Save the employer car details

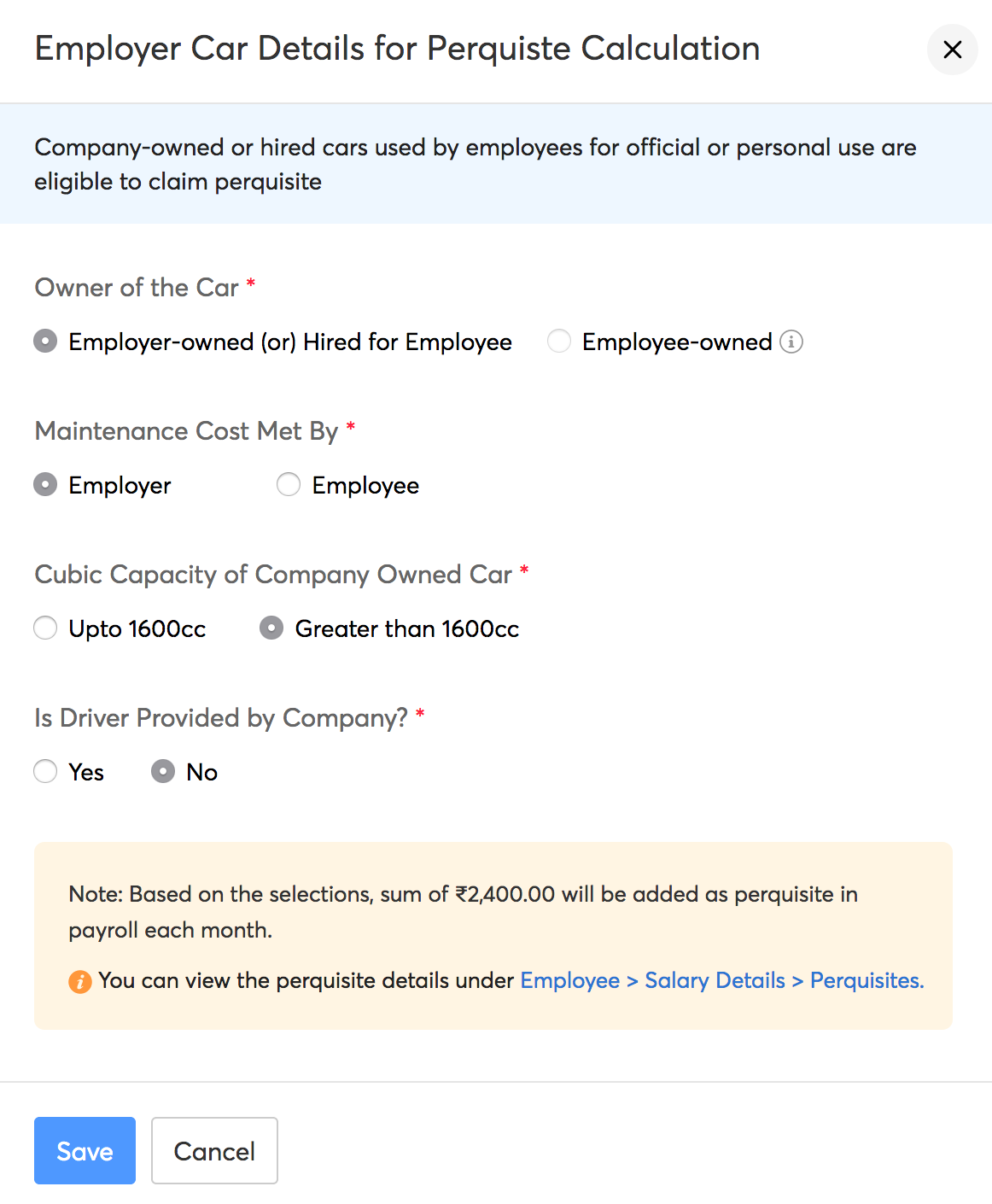(84, 1150)
